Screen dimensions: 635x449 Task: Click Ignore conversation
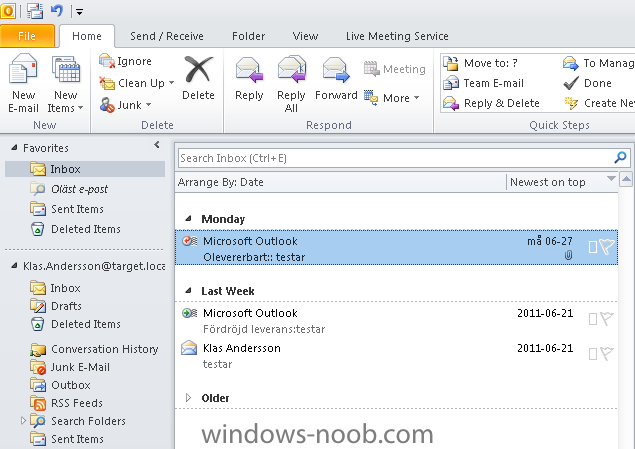(x=126, y=61)
